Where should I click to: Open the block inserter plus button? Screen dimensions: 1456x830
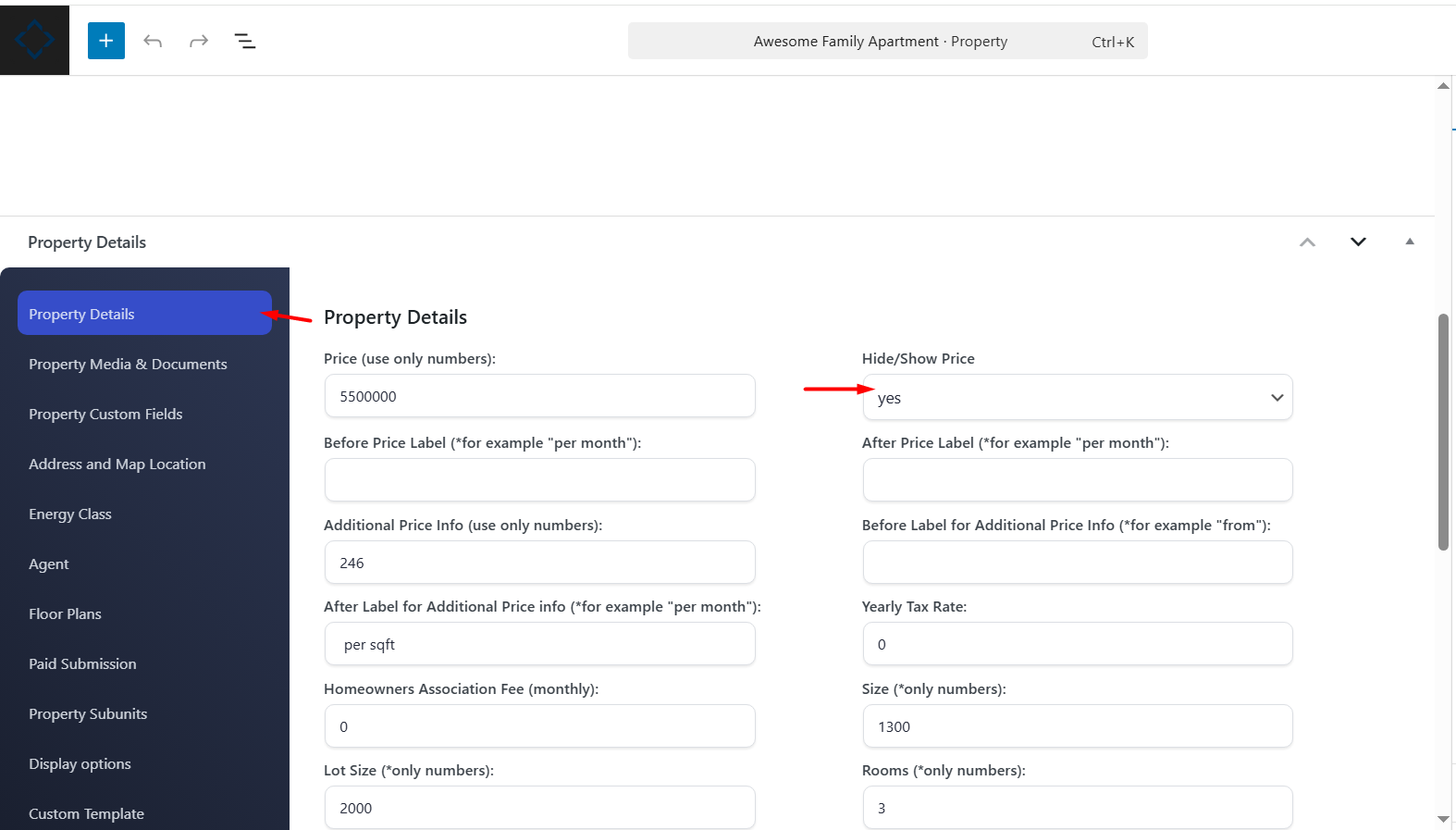pos(106,41)
